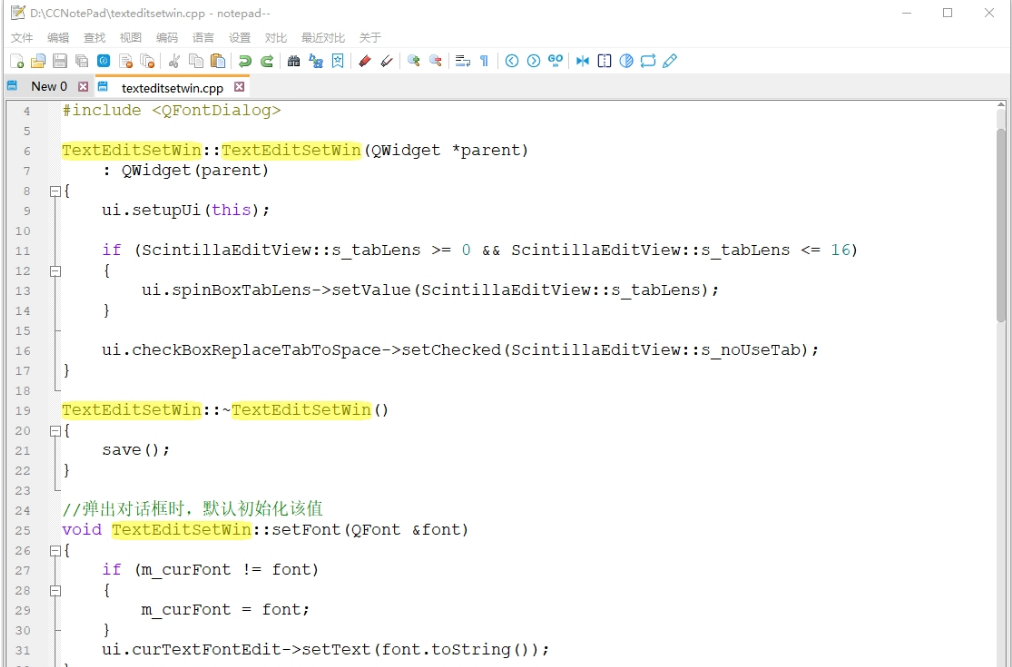Open the 设置 menu
Image resolution: width=1012 pixels, height=667 pixels.
point(240,37)
